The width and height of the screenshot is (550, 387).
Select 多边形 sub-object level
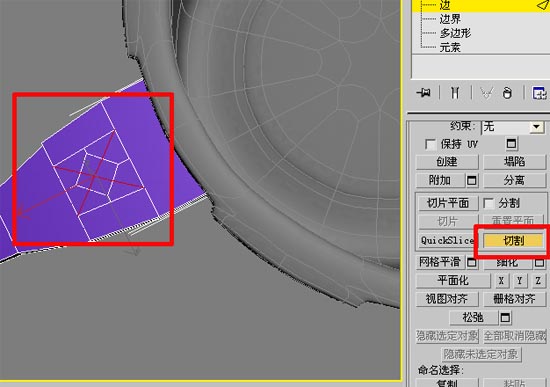(455, 33)
